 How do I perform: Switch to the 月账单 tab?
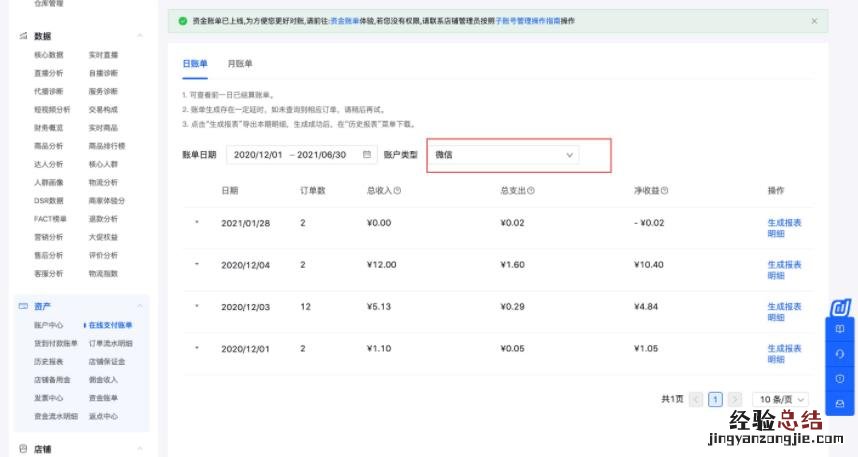click(239, 64)
